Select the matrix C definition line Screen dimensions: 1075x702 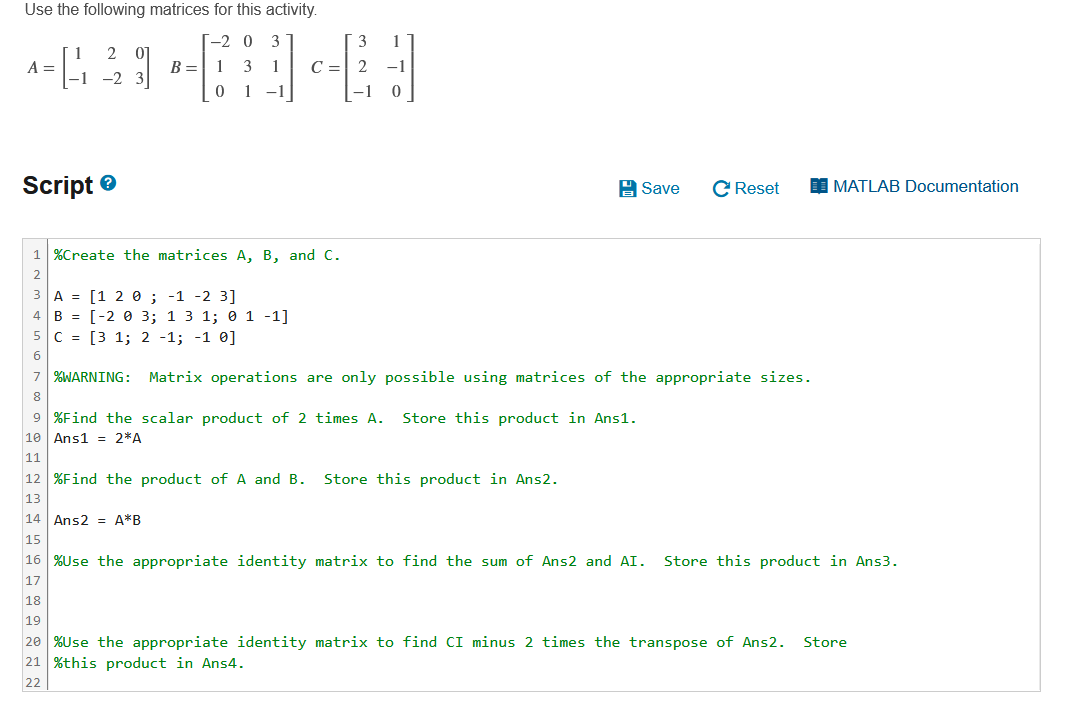[130, 336]
